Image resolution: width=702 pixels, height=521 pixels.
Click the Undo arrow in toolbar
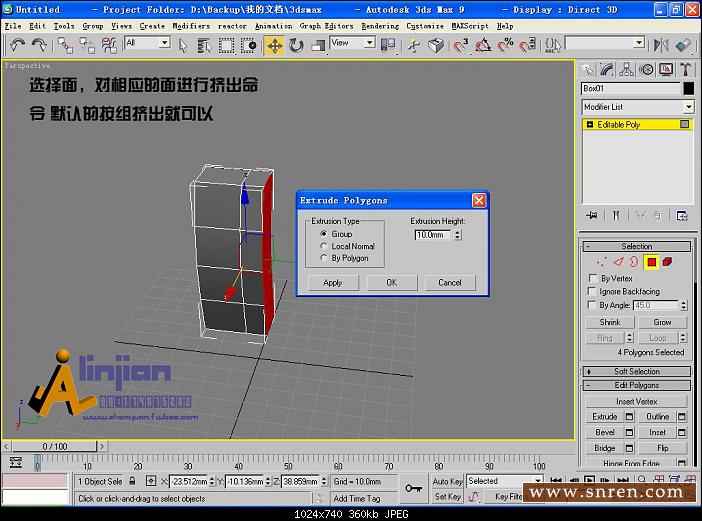tap(18, 45)
